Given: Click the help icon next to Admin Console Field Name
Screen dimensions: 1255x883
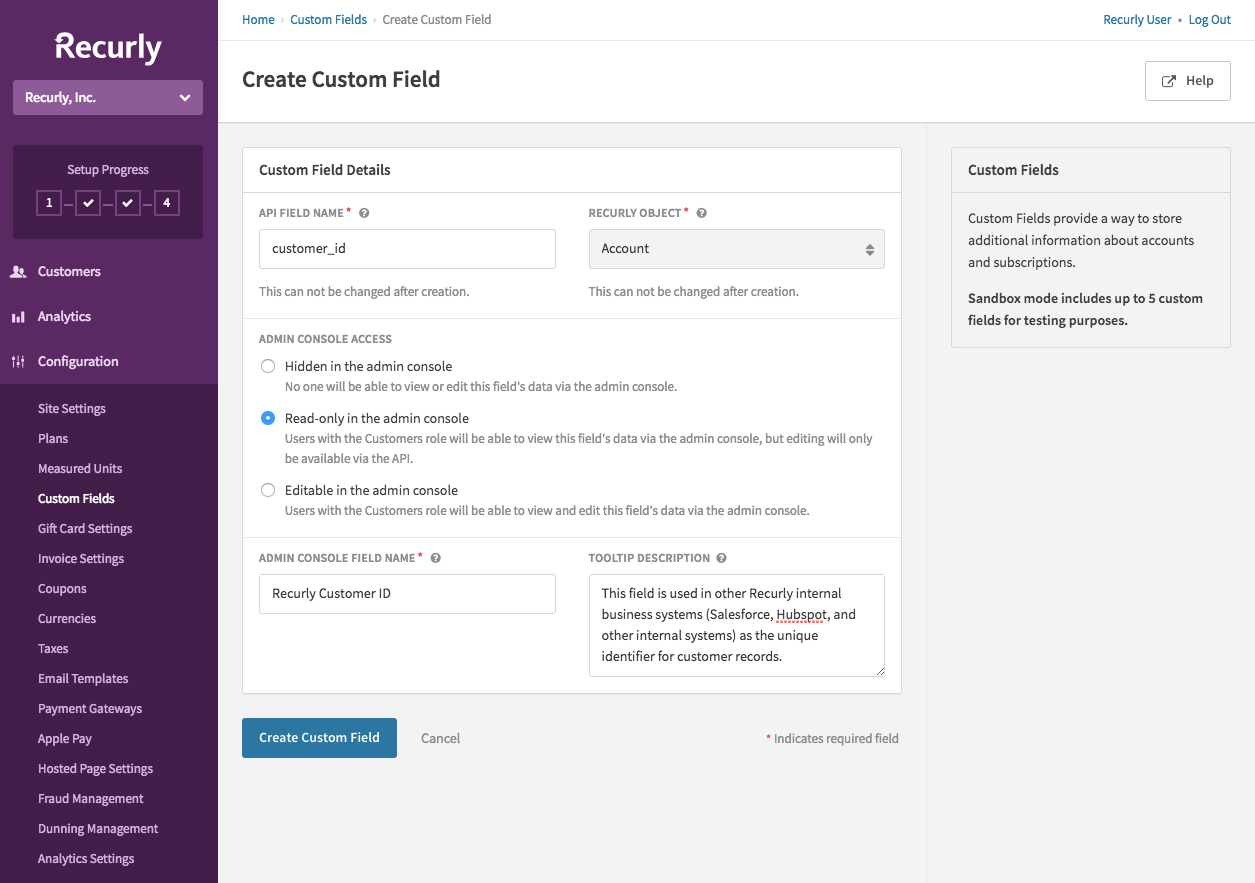Looking at the screenshot, I should coord(436,557).
